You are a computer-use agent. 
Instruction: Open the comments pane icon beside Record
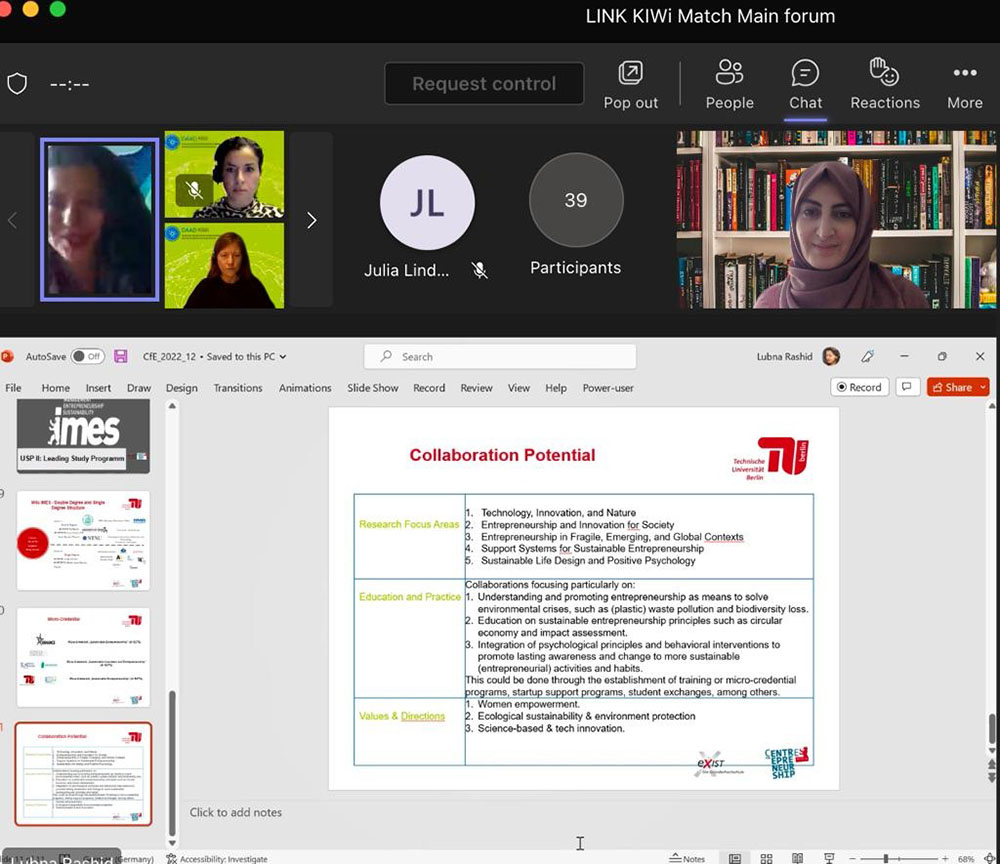pos(907,387)
